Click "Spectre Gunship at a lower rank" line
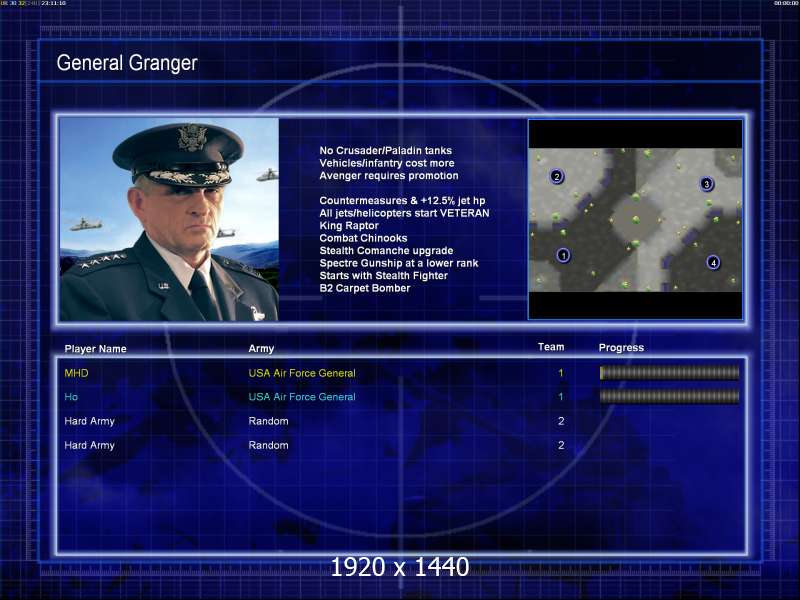The height and width of the screenshot is (600, 800). 399,263
